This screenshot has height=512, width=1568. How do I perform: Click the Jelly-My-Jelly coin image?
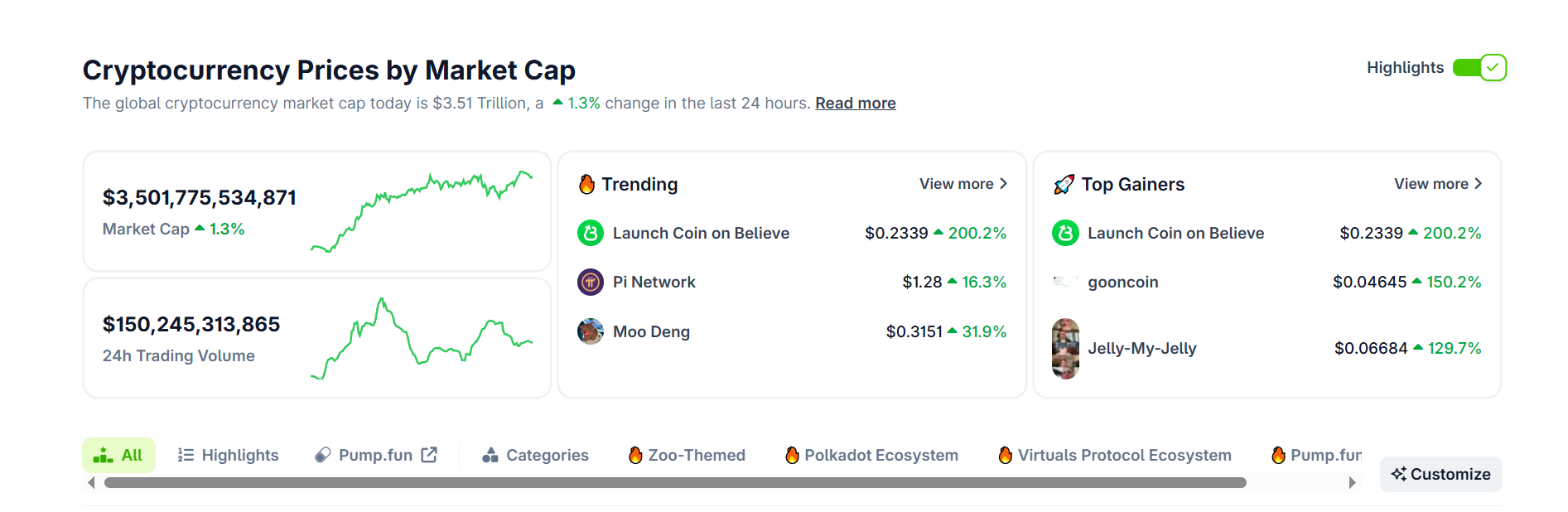pyautogui.click(x=1065, y=349)
